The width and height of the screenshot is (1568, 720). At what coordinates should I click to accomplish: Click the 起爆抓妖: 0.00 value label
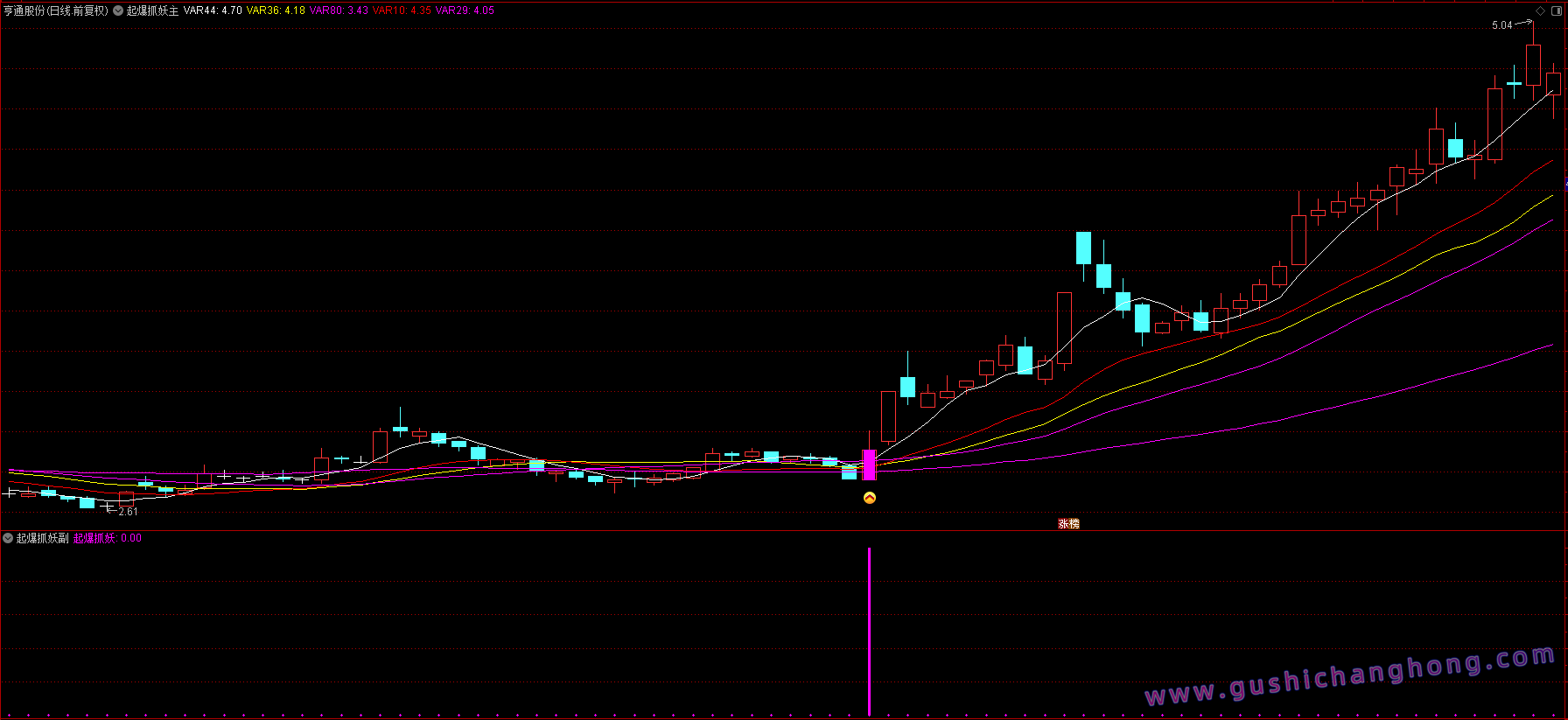pos(107,538)
